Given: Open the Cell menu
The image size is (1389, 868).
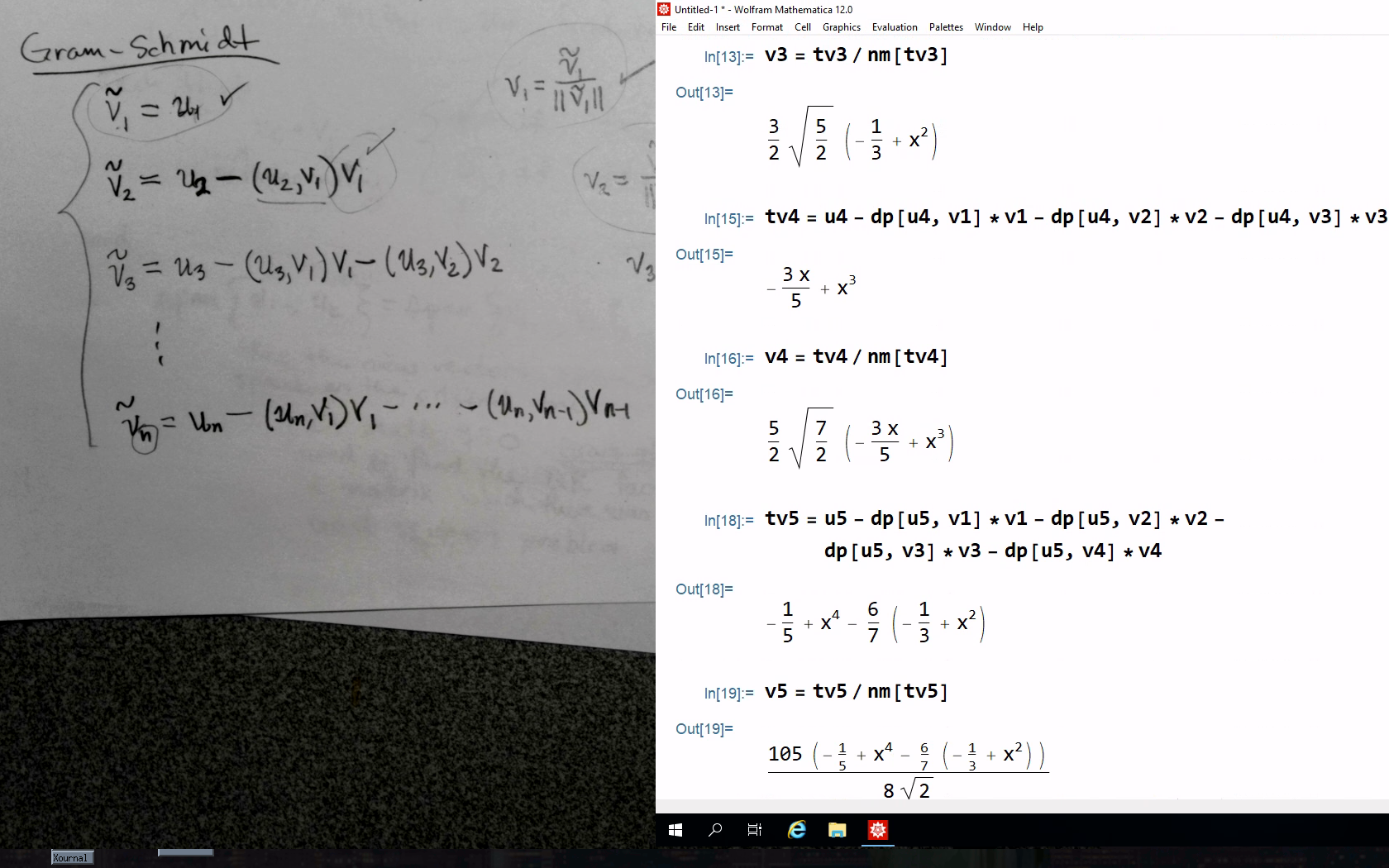Looking at the screenshot, I should 802,27.
